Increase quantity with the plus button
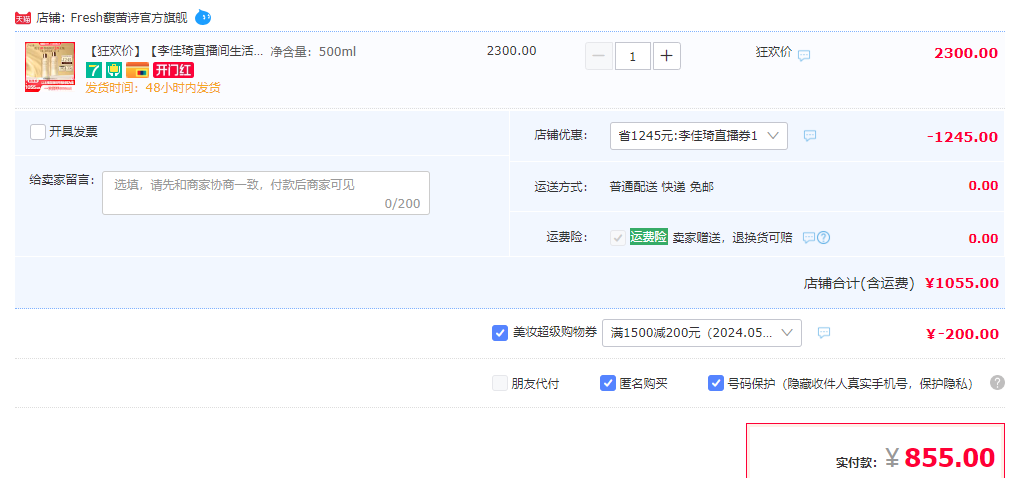 pos(667,56)
